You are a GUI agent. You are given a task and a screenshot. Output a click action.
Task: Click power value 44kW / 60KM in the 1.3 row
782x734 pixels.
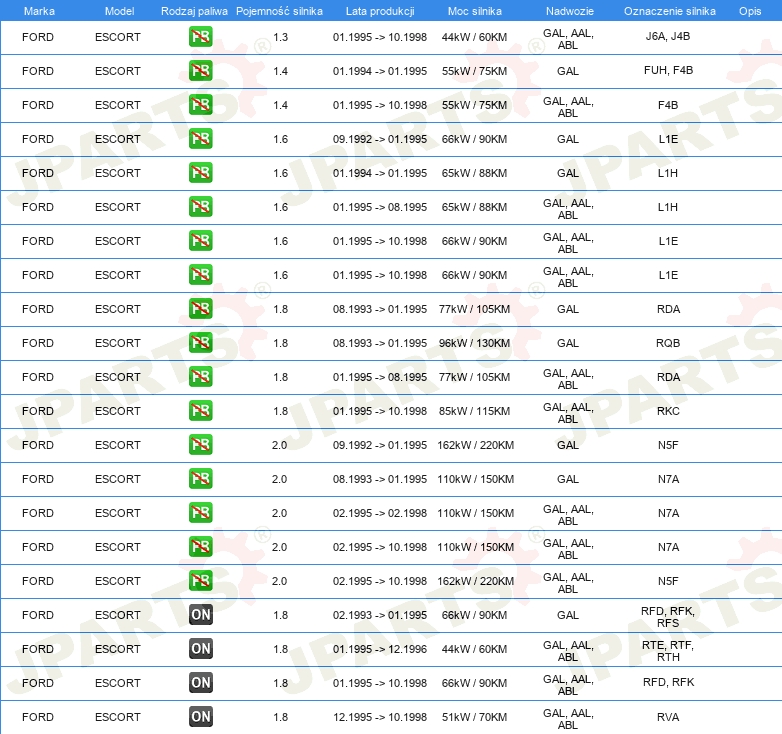click(x=474, y=37)
